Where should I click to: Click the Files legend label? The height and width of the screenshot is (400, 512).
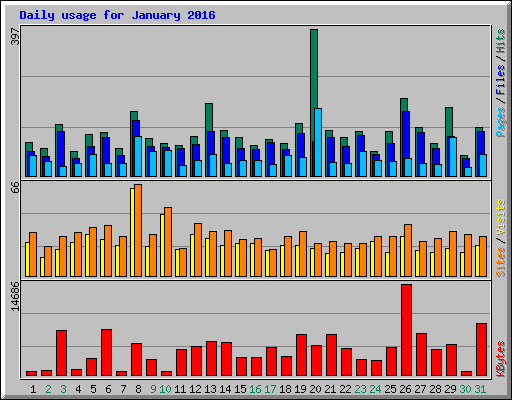[x=500, y=79]
